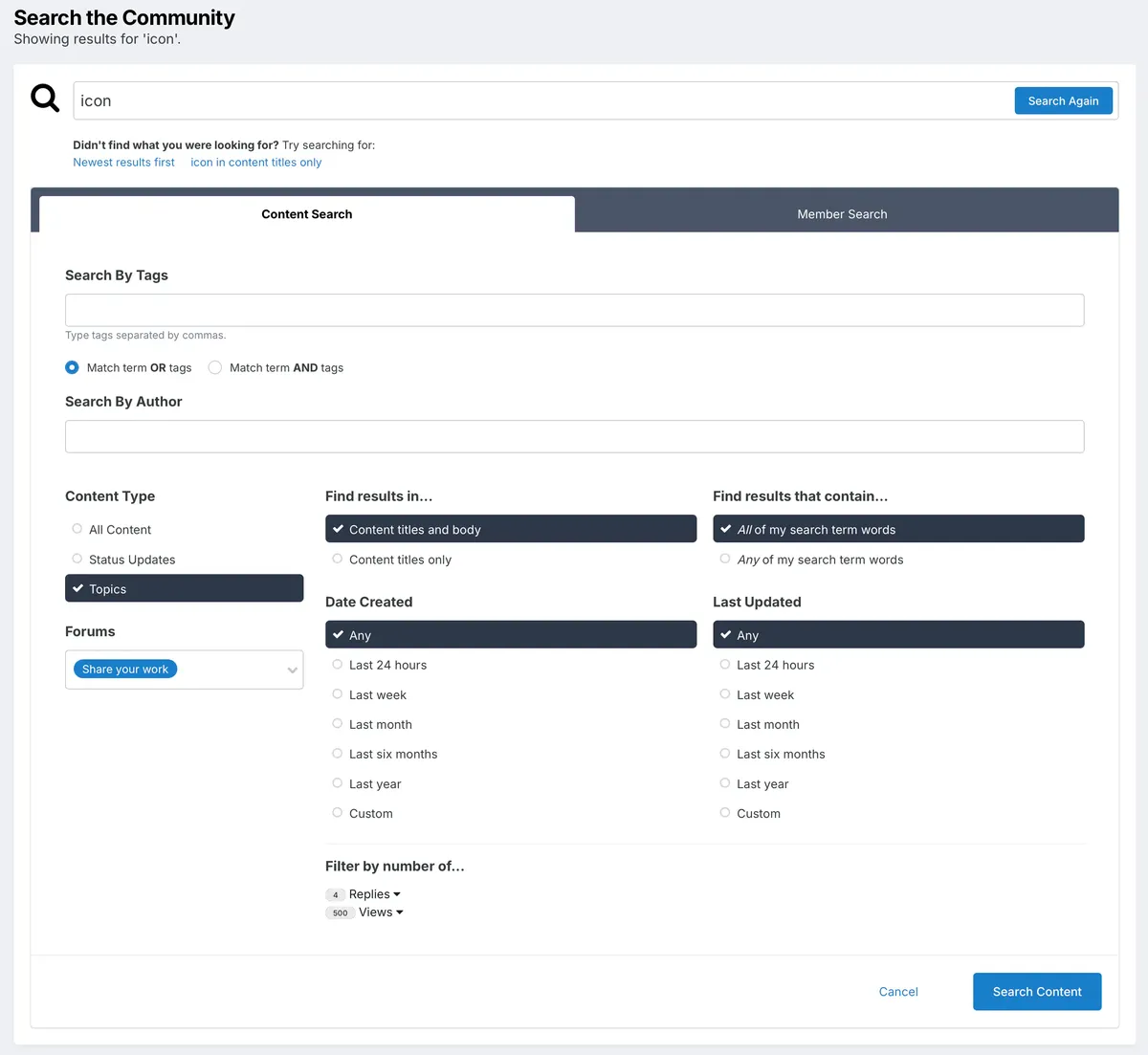Switch to the Member Search tab
The height and width of the screenshot is (1055, 1148).
click(842, 214)
